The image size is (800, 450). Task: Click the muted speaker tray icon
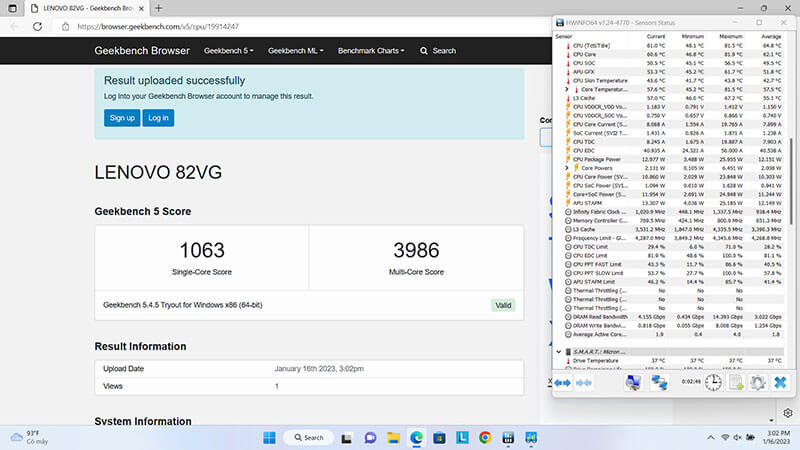tap(737, 438)
